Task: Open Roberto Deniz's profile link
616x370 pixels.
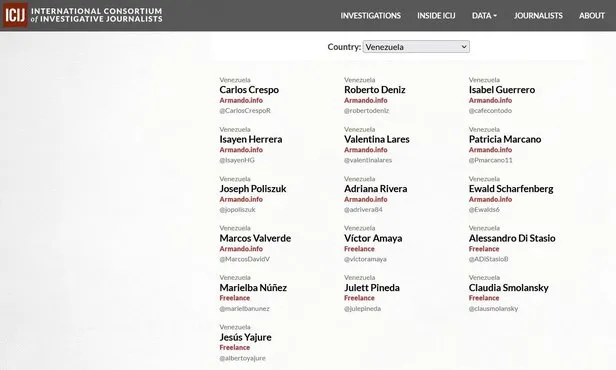Action: pos(375,90)
